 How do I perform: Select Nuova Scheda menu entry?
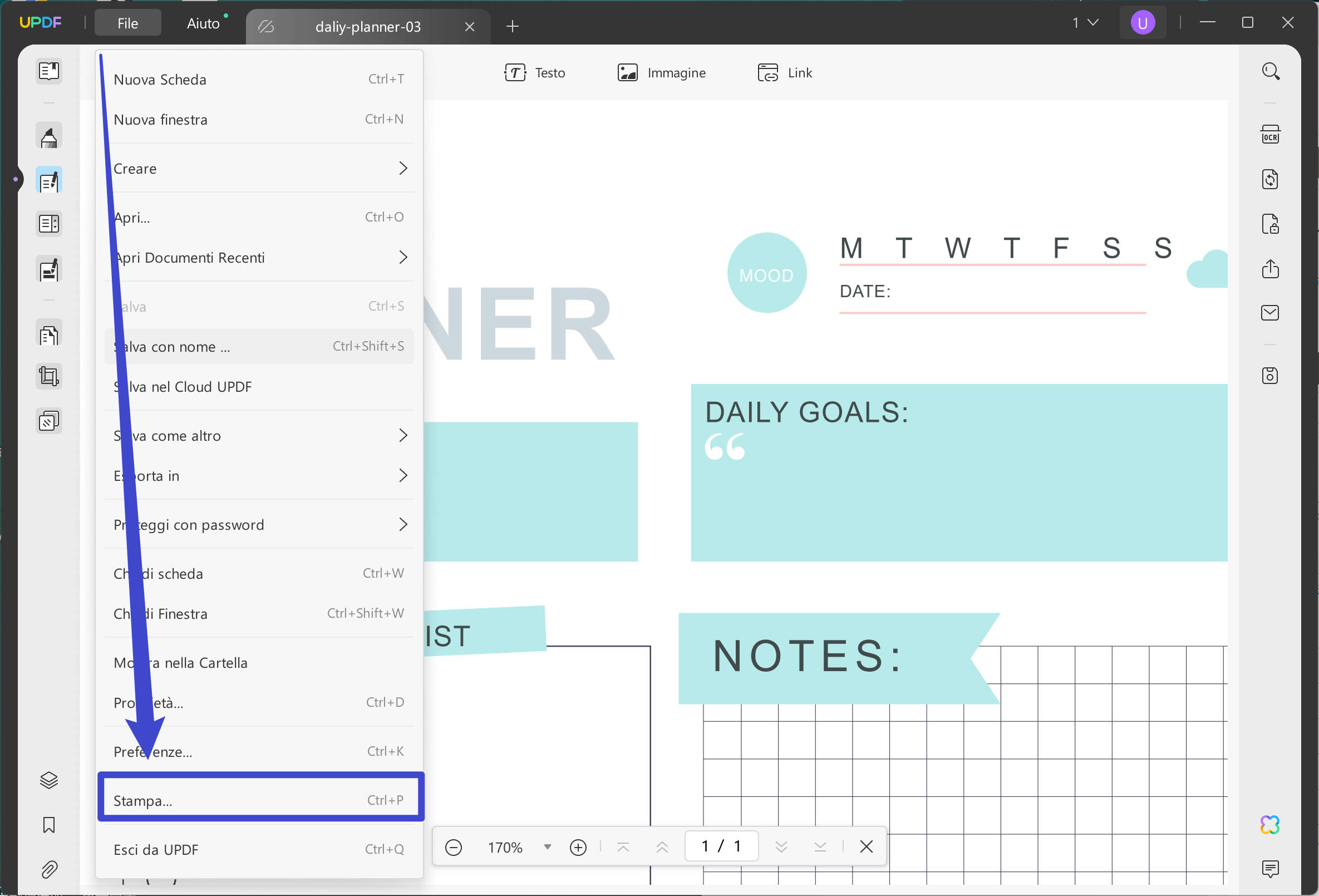pos(259,80)
